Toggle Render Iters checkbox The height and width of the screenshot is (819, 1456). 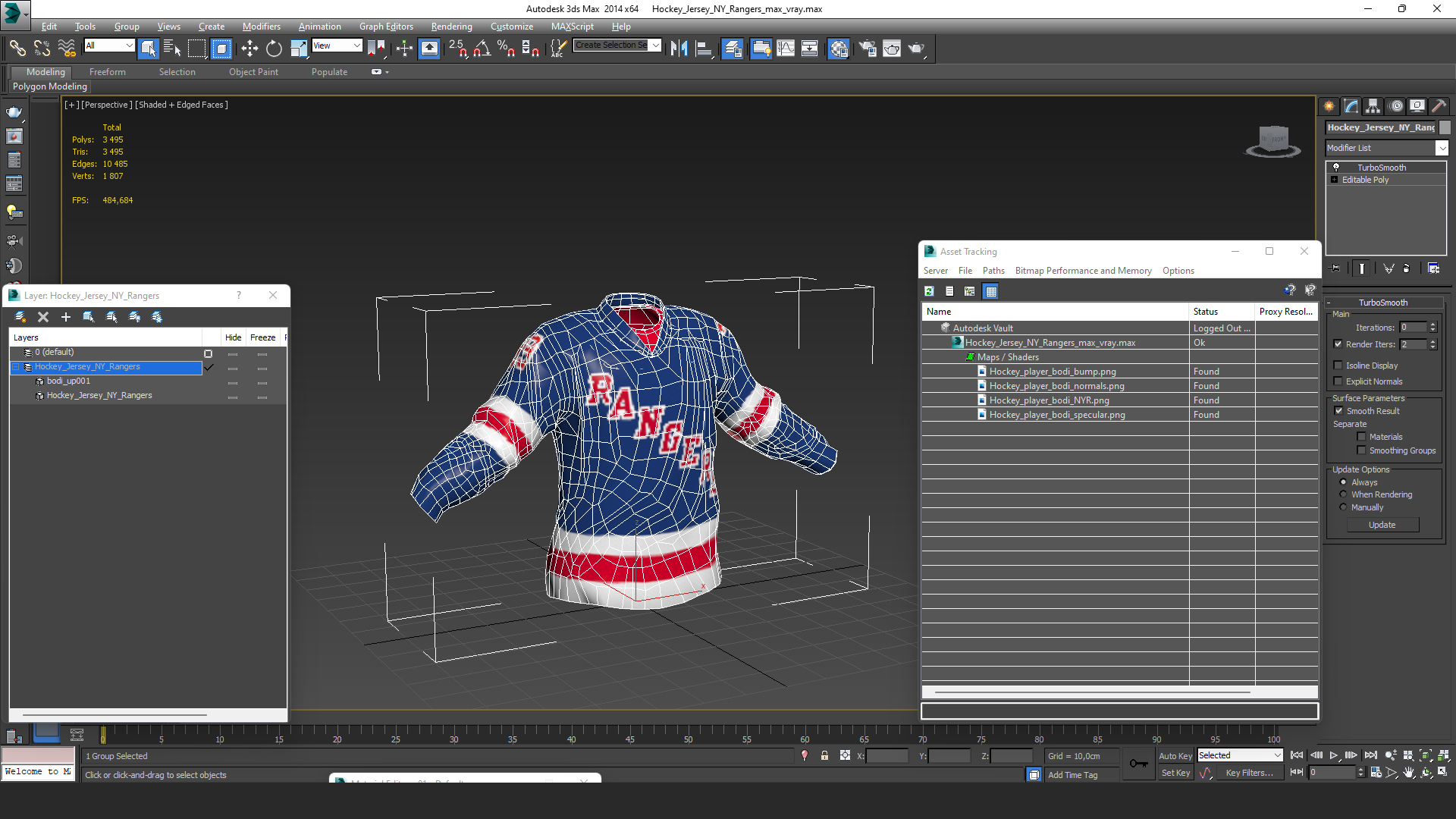pyautogui.click(x=1338, y=344)
